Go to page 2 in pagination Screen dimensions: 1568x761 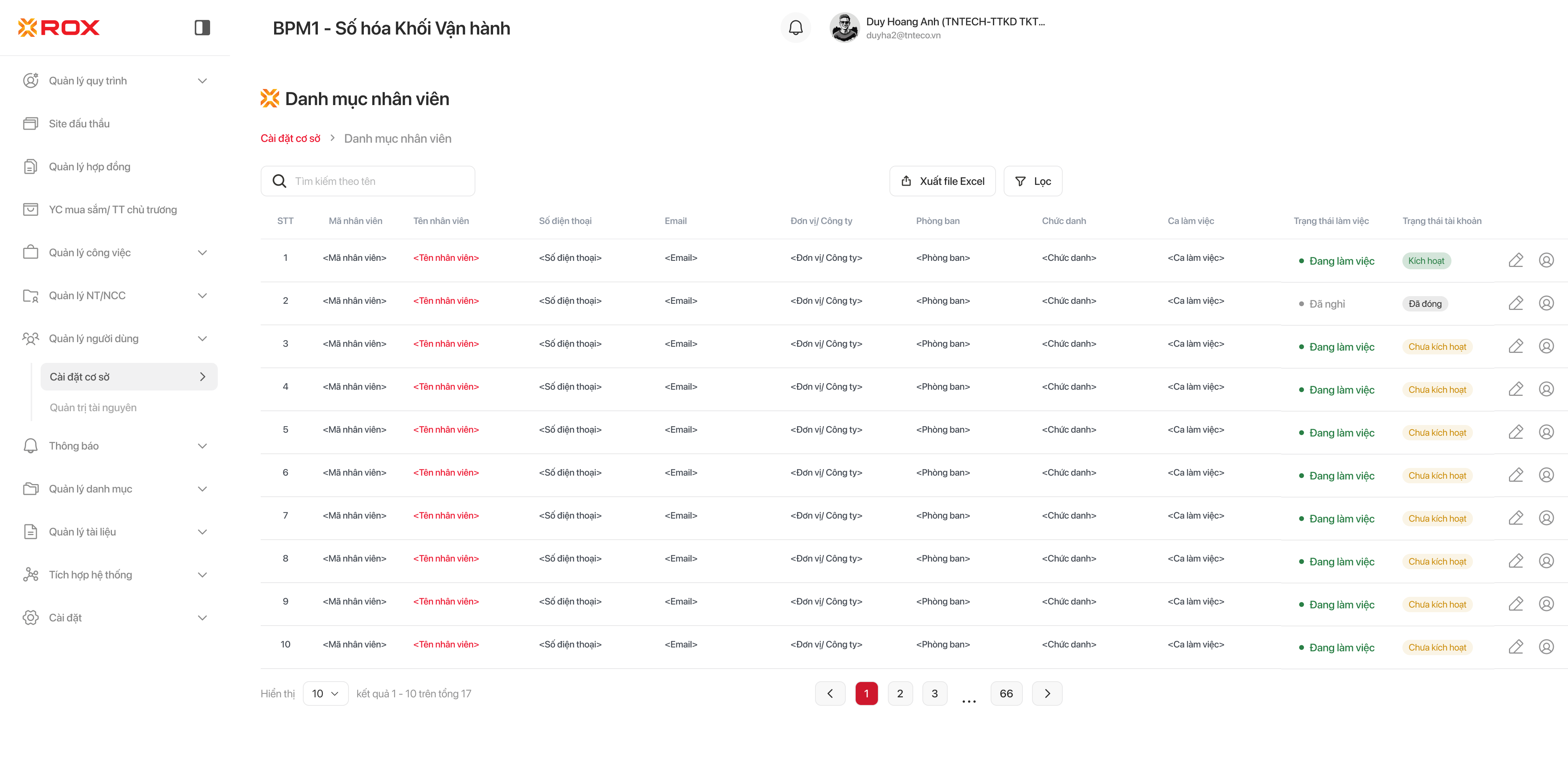900,693
